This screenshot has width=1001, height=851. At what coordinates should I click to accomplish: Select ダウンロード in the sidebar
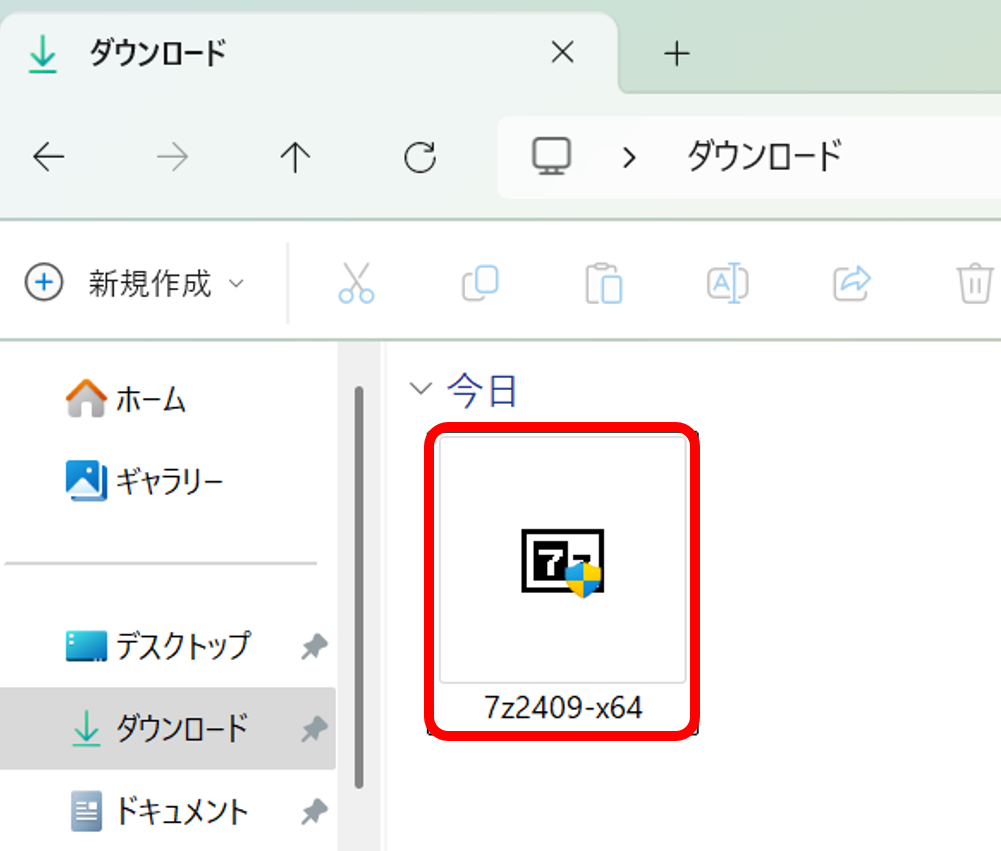(167, 728)
